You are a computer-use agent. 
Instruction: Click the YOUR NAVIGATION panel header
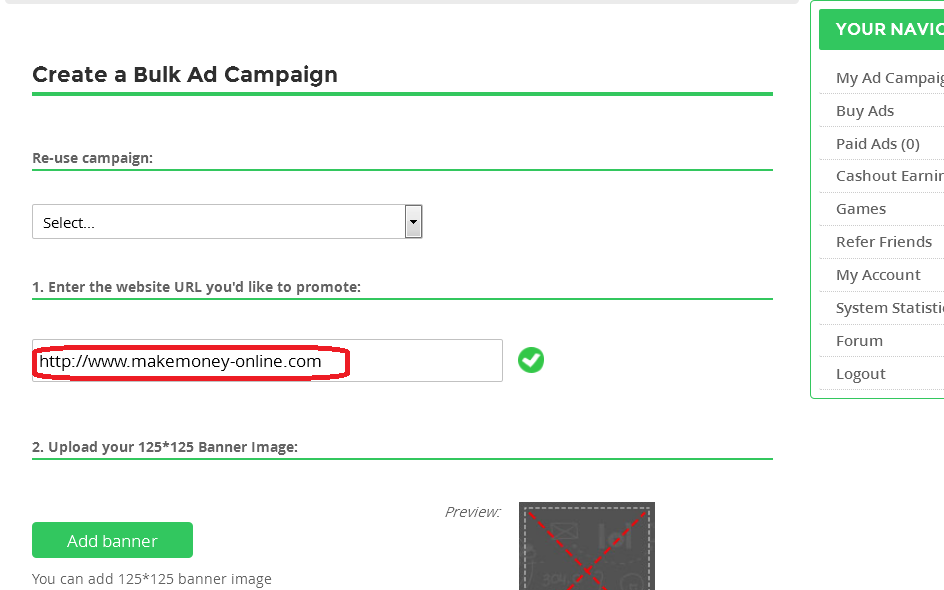pos(884,29)
